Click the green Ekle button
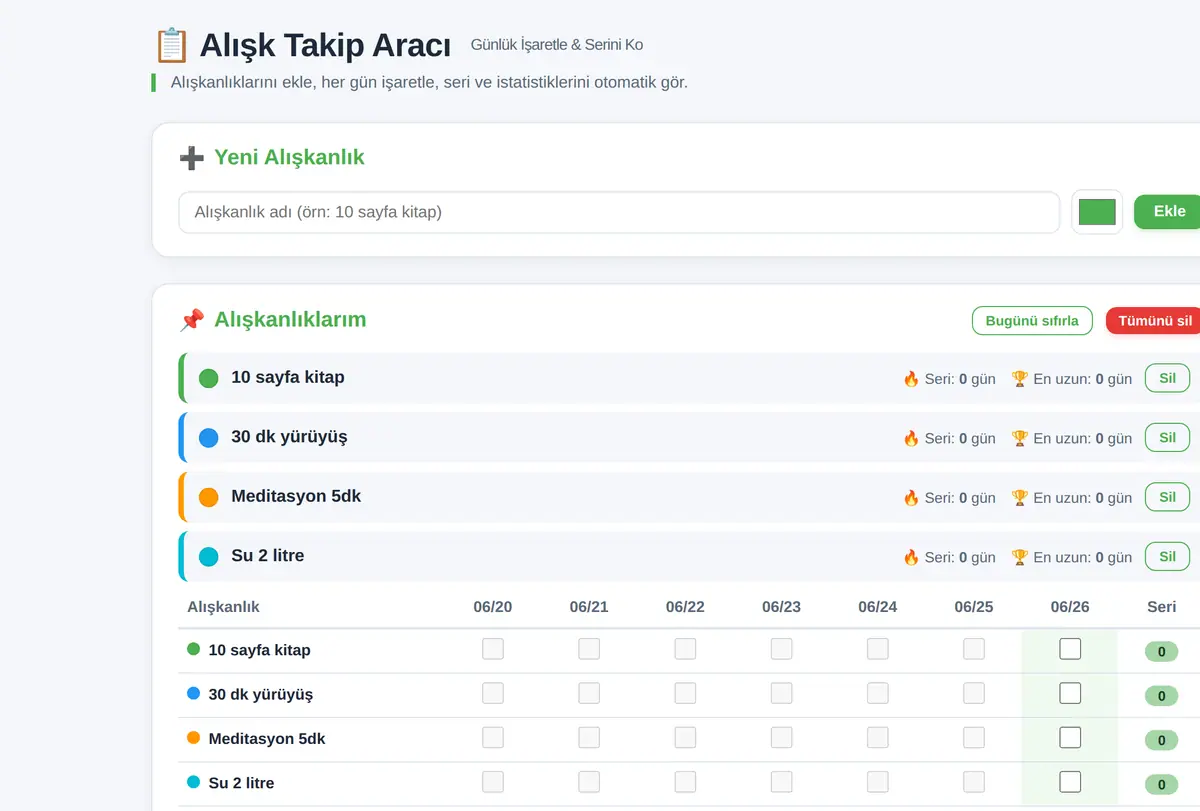 tap(1168, 211)
